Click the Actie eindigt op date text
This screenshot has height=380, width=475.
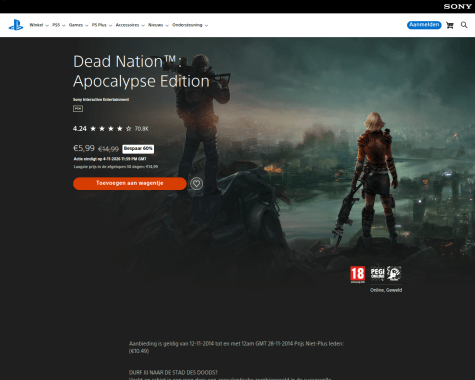[x=110, y=159]
